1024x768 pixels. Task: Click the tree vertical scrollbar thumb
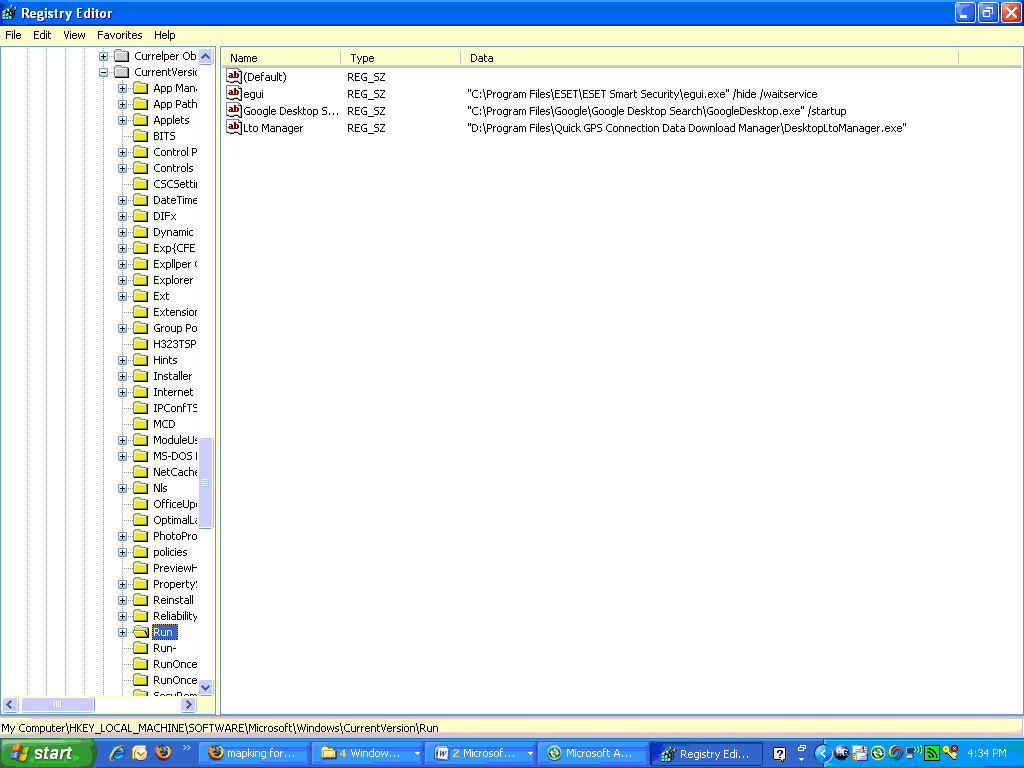pyautogui.click(x=206, y=482)
